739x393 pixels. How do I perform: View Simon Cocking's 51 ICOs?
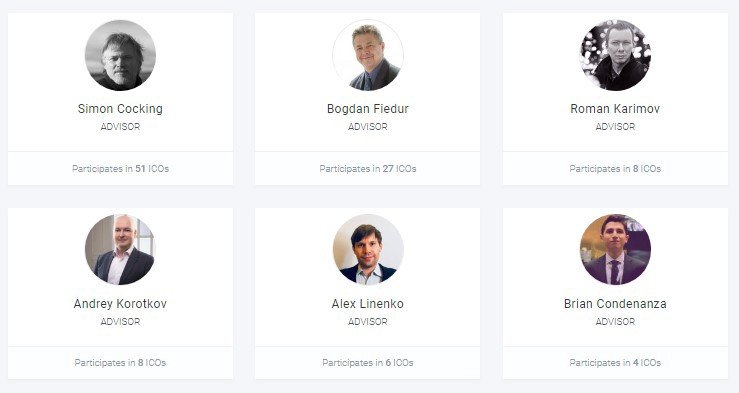tap(120, 169)
